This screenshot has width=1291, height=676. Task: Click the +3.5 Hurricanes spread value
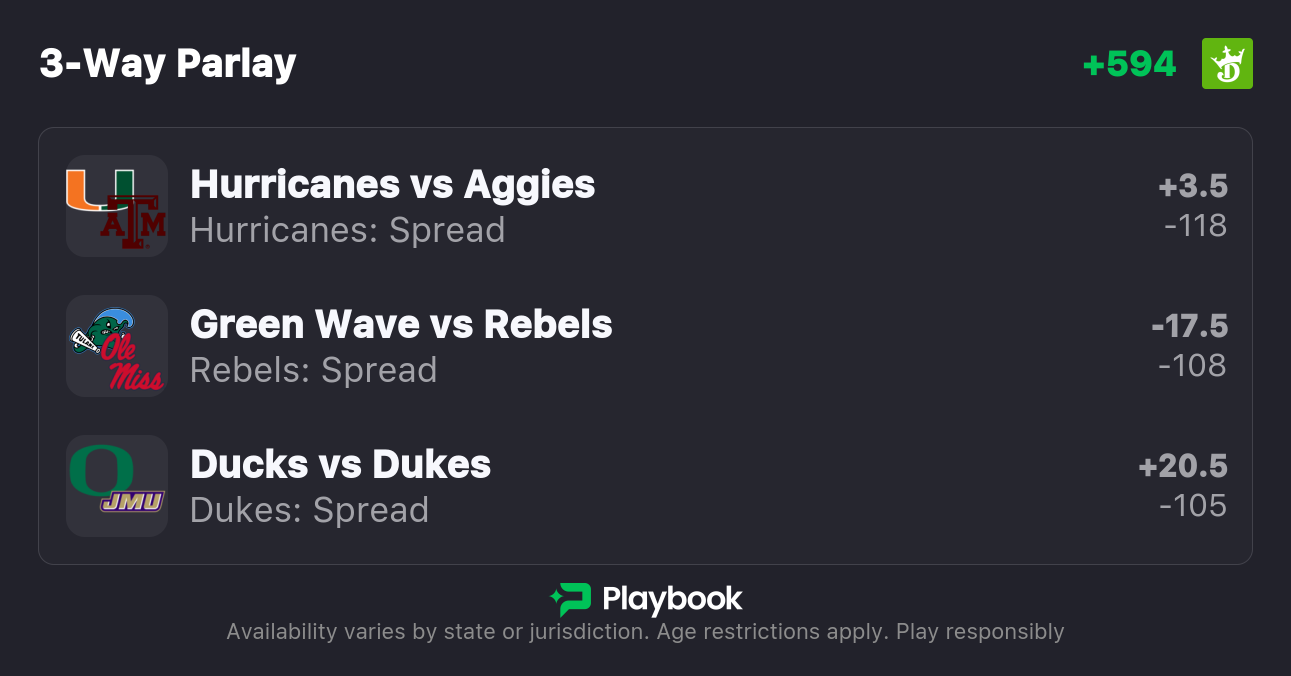pyautogui.click(x=1192, y=186)
